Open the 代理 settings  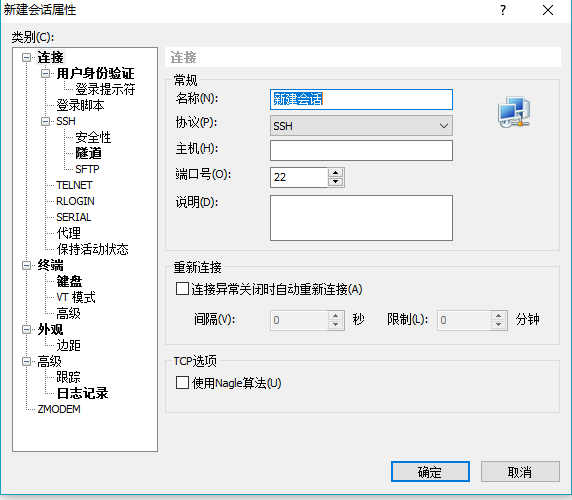click(x=69, y=233)
